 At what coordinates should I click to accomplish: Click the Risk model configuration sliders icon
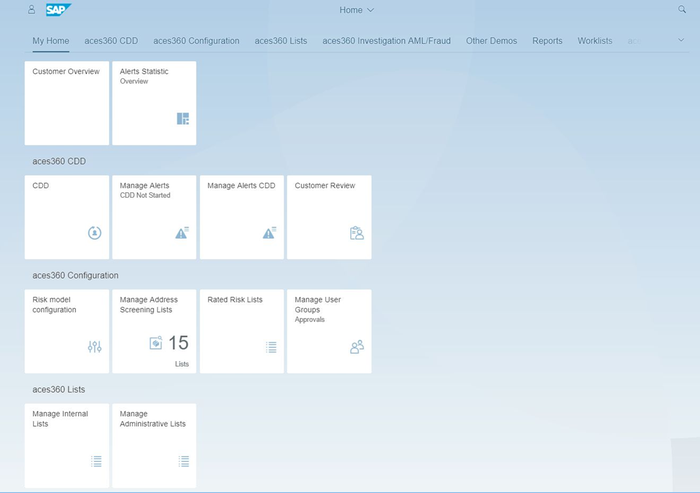[95, 347]
